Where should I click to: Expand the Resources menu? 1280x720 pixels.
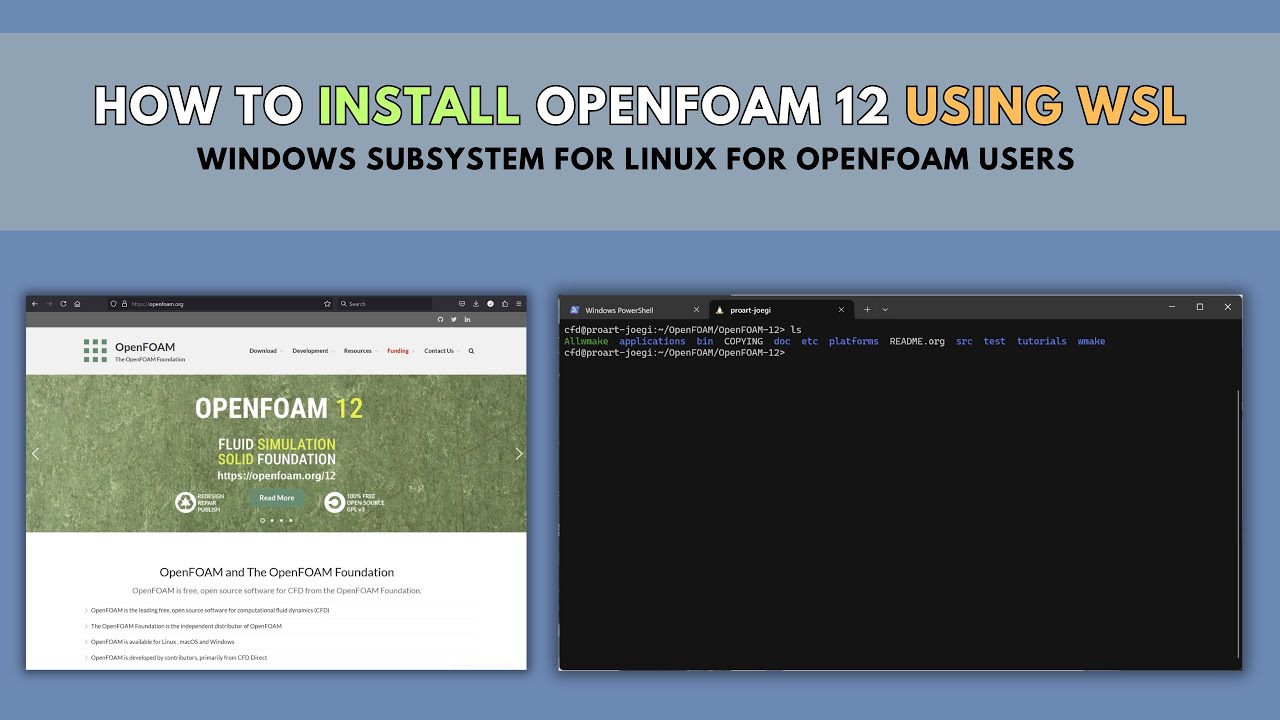click(360, 351)
